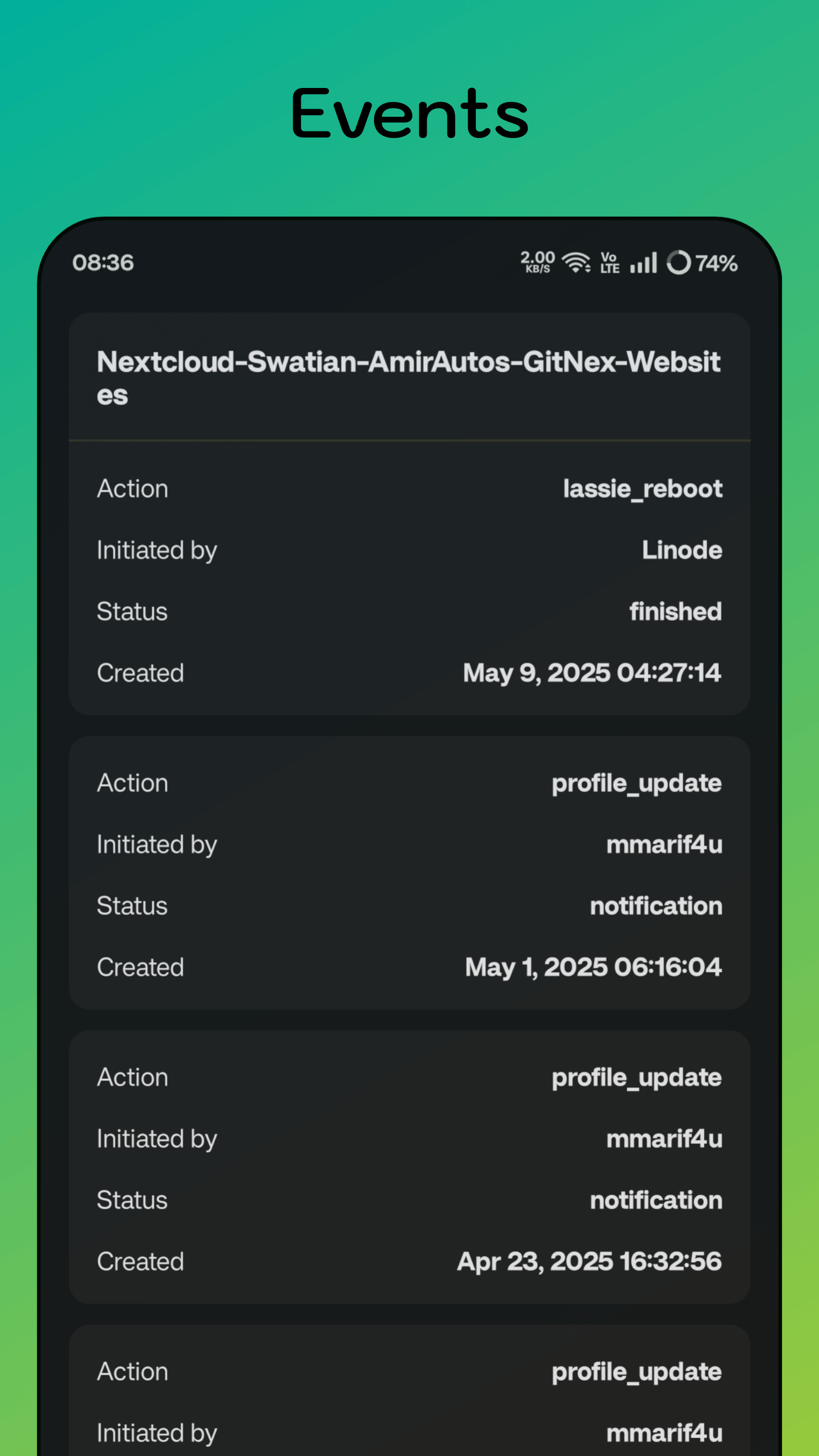
Task: Tap the 74% battery percentage
Action: 716,263
